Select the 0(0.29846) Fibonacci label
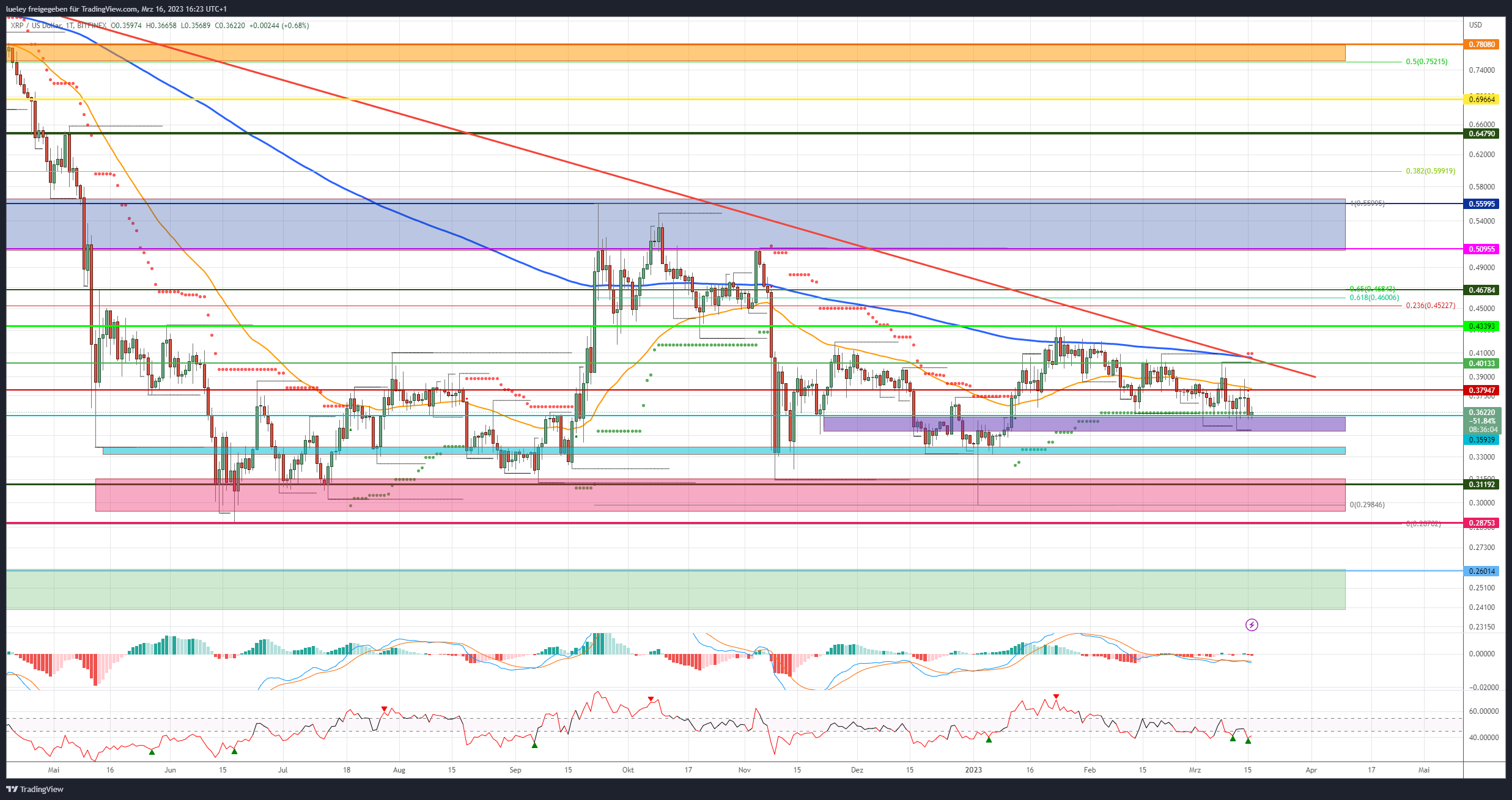Screen dimensions: 1512x800 click(x=1367, y=505)
